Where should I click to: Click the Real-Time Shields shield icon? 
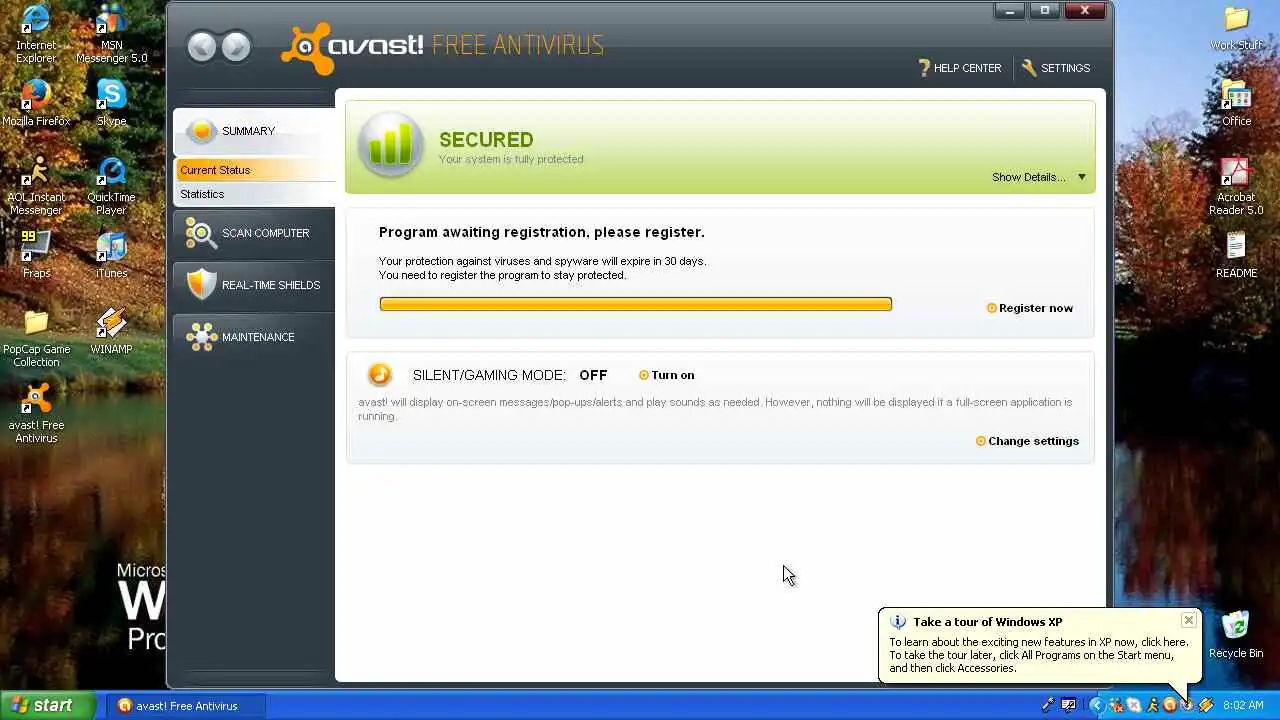click(201, 285)
